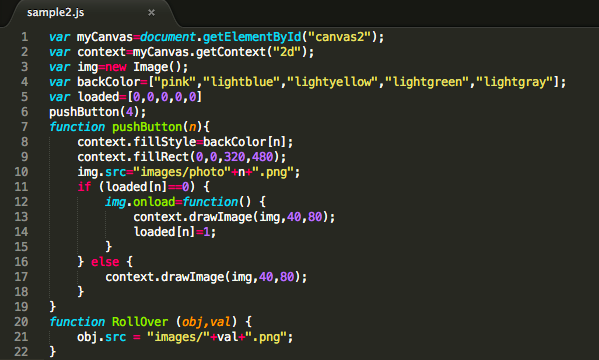The image size is (599, 360).
Task: Click line number 11 in gutter
Action: pyautogui.click(x=21, y=187)
